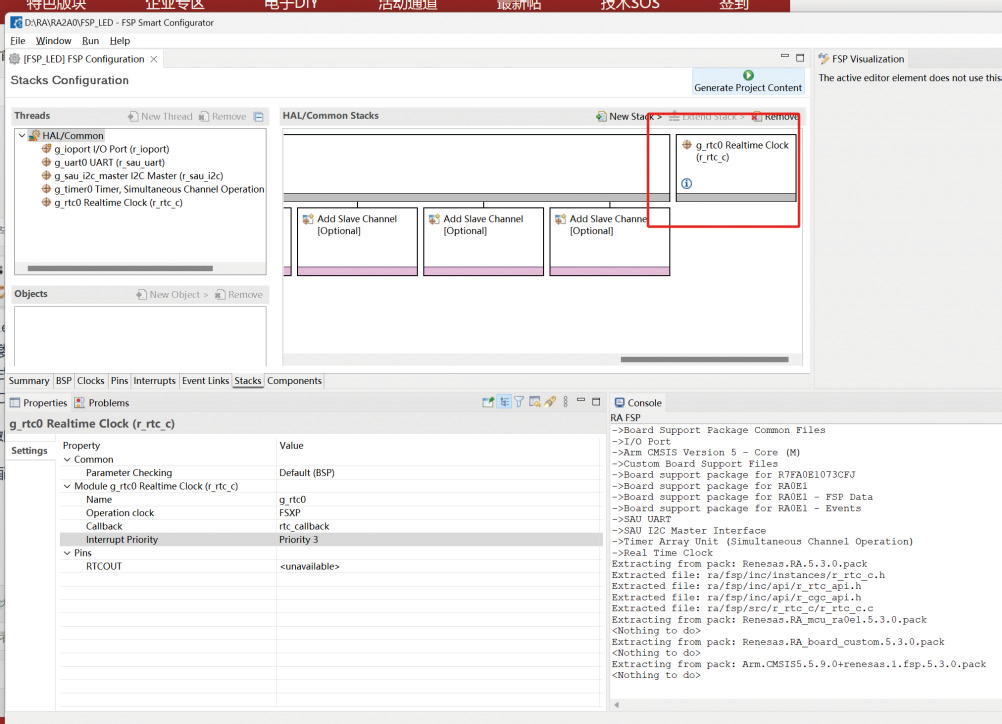Open the Run menu

[90, 41]
